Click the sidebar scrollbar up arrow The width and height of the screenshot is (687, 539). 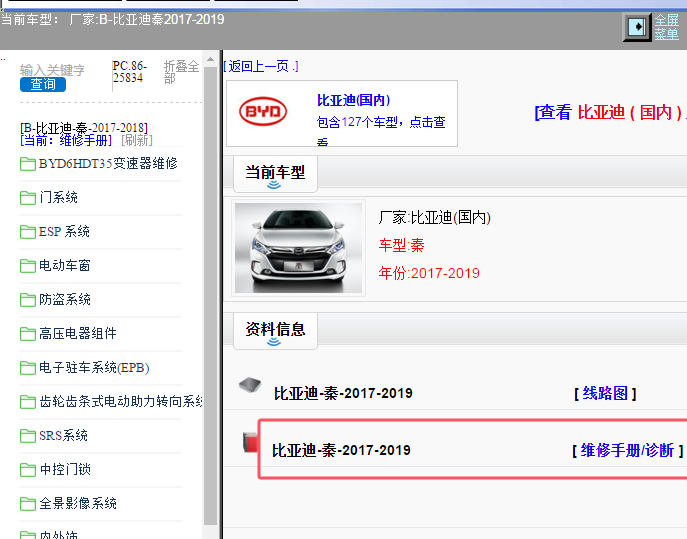210,59
